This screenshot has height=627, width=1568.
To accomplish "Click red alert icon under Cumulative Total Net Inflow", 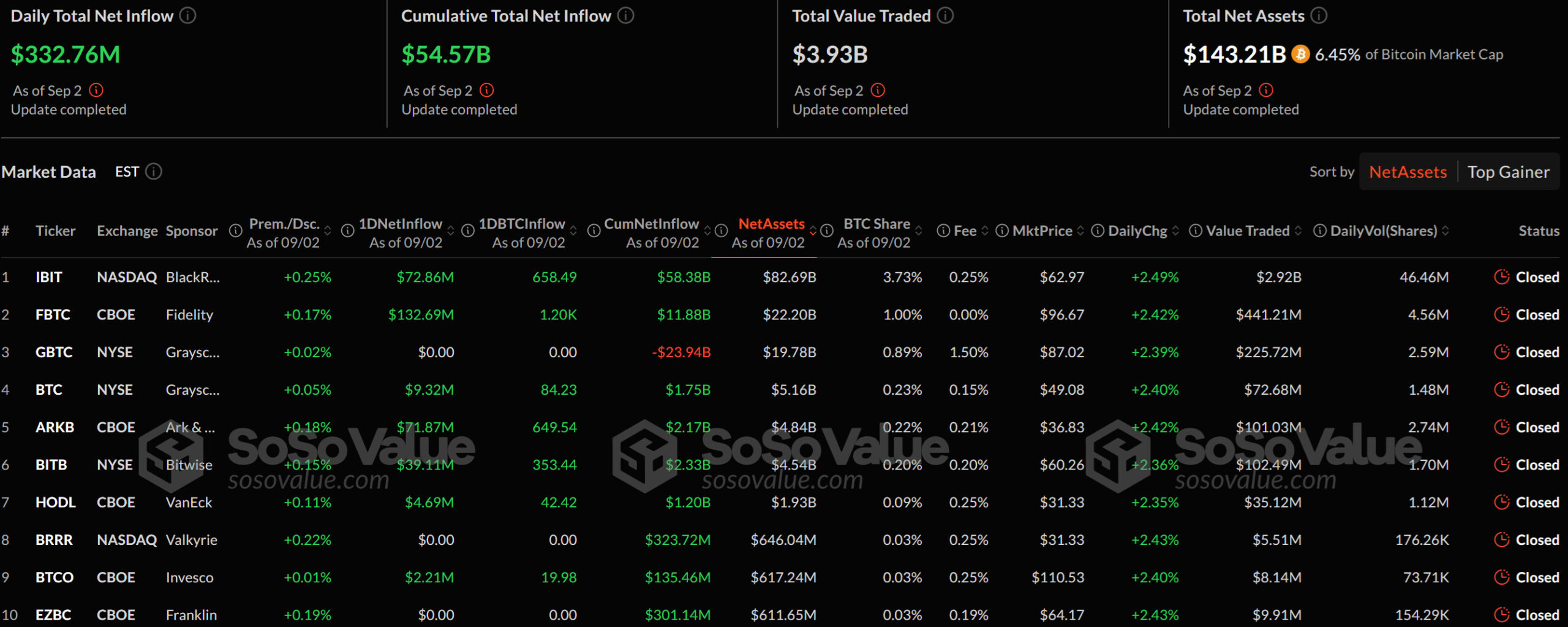I will (487, 90).
